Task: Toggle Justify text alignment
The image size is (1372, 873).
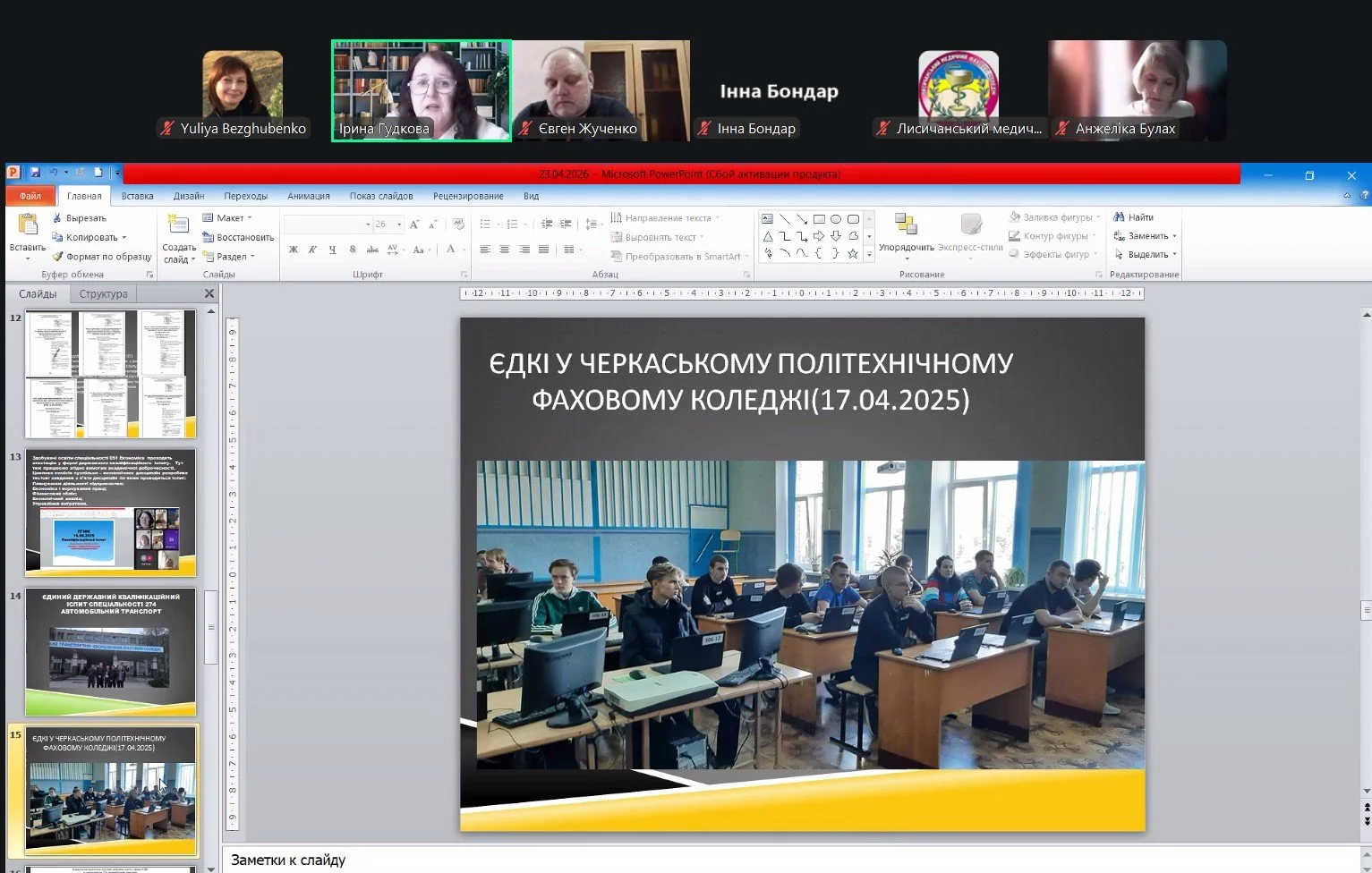Action: (x=544, y=250)
